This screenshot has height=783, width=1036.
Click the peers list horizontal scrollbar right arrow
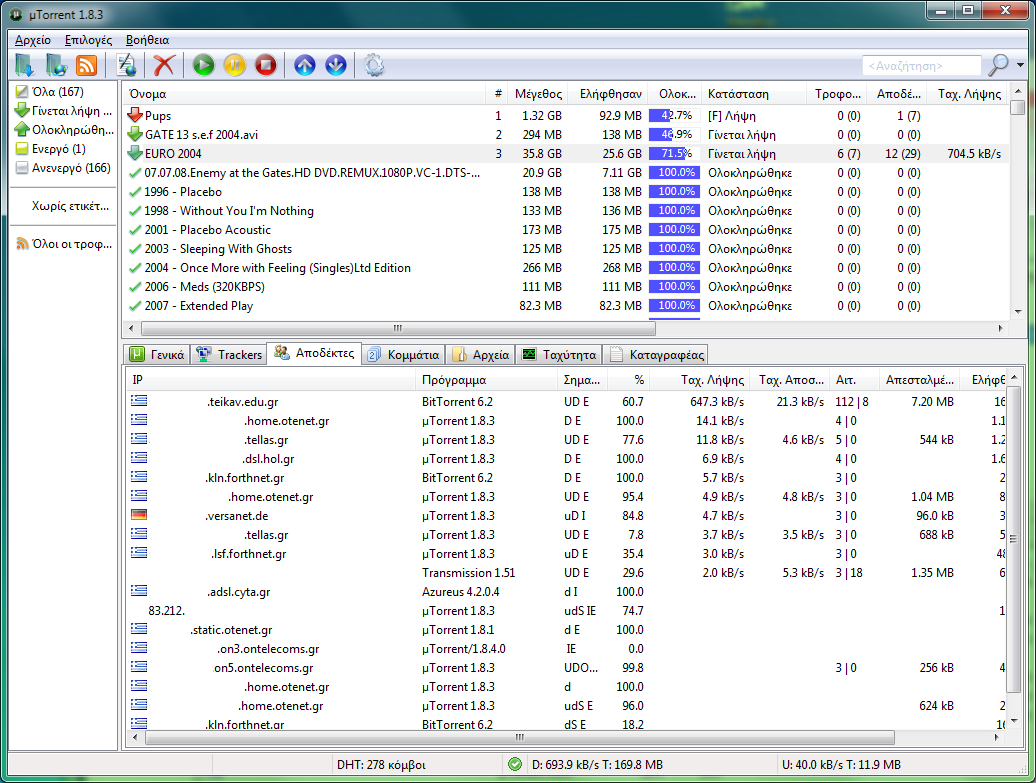996,737
